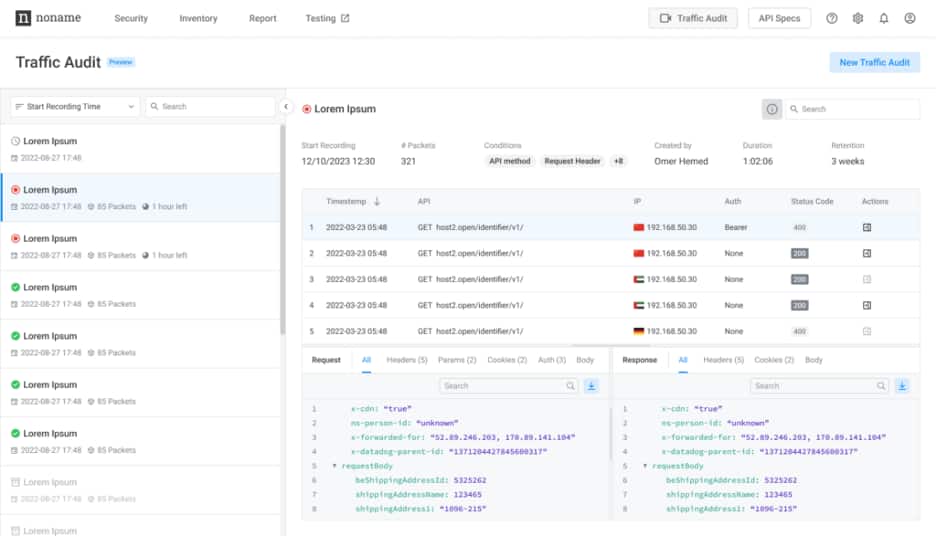
Task: Collapse requestBody node in Request pane
Action: pyautogui.click(x=335, y=466)
